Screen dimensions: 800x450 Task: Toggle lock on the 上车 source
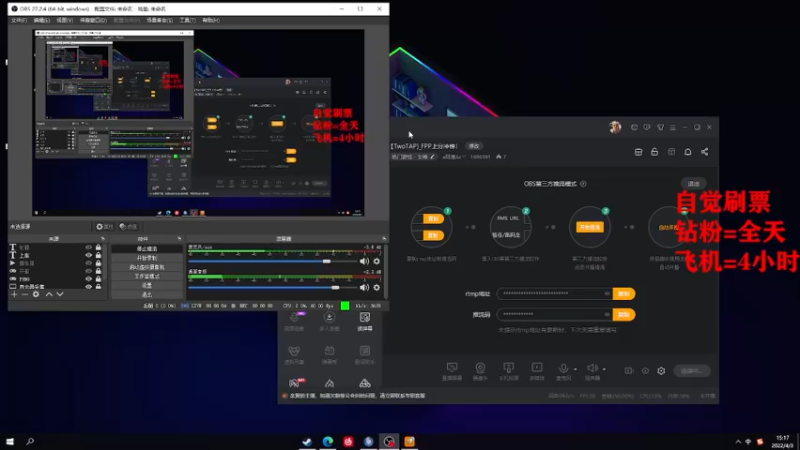click(98, 255)
